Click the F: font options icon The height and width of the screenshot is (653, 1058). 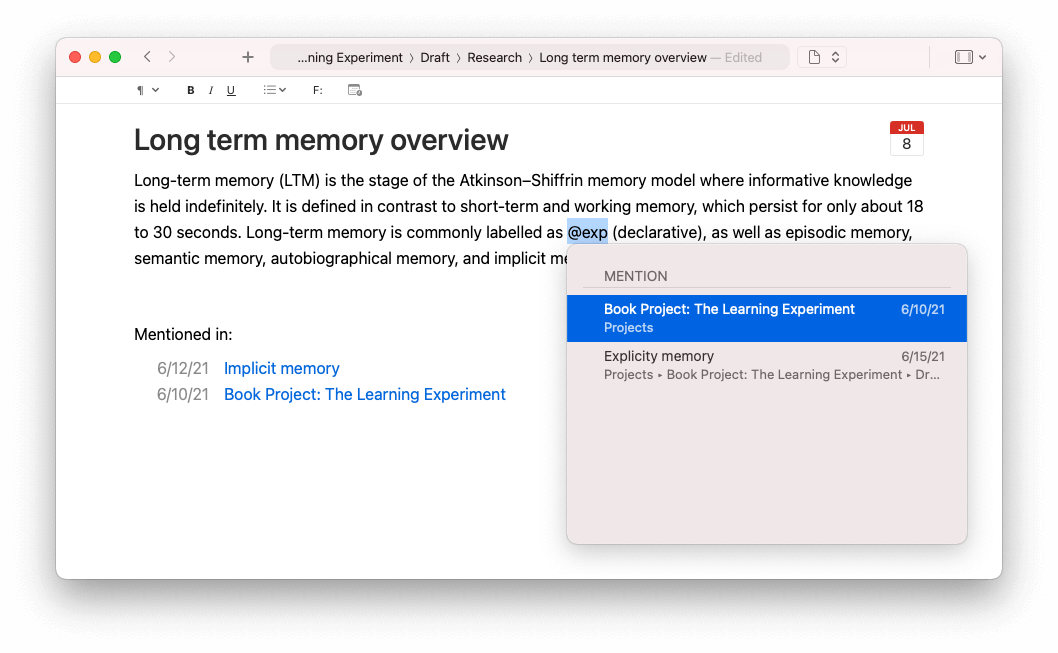[x=317, y=90]
